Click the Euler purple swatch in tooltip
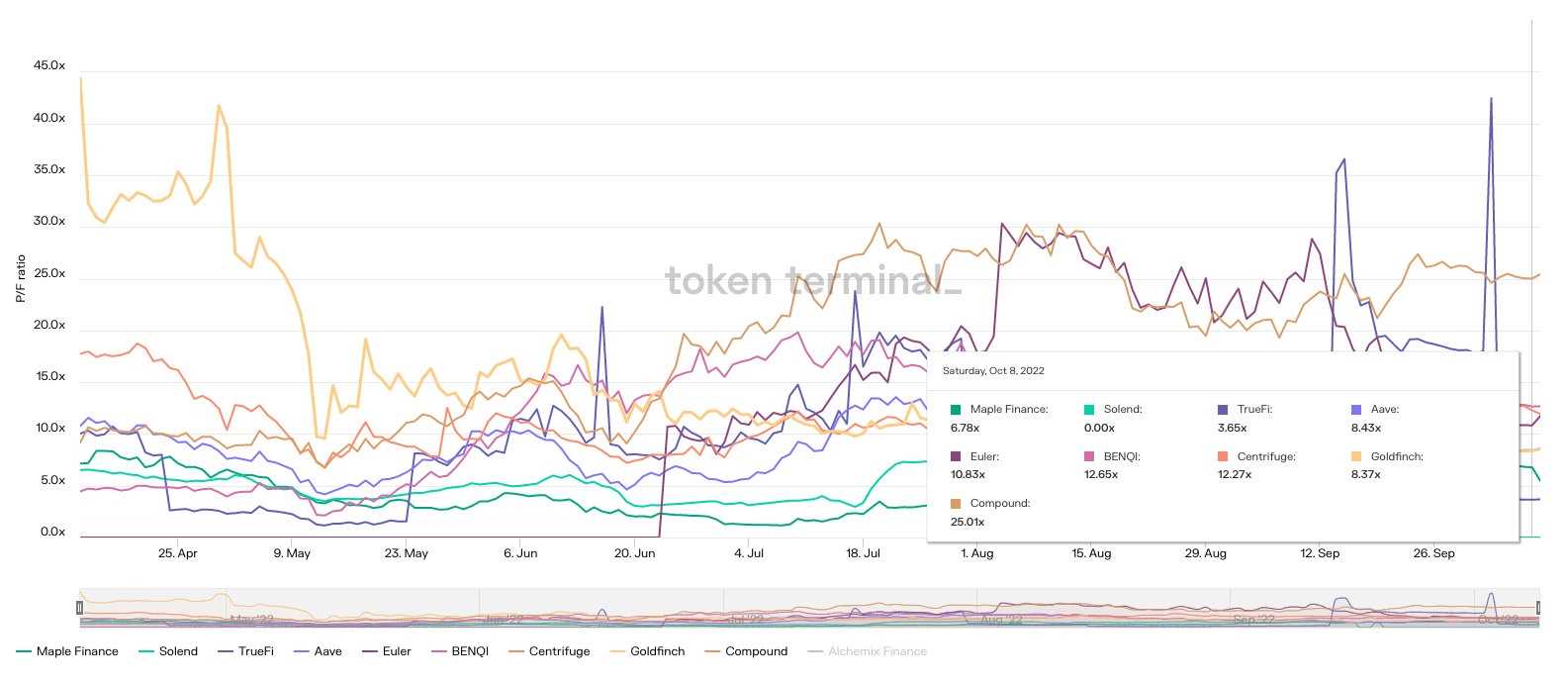Screen dimensions: 1568x685 pos(956,456)
